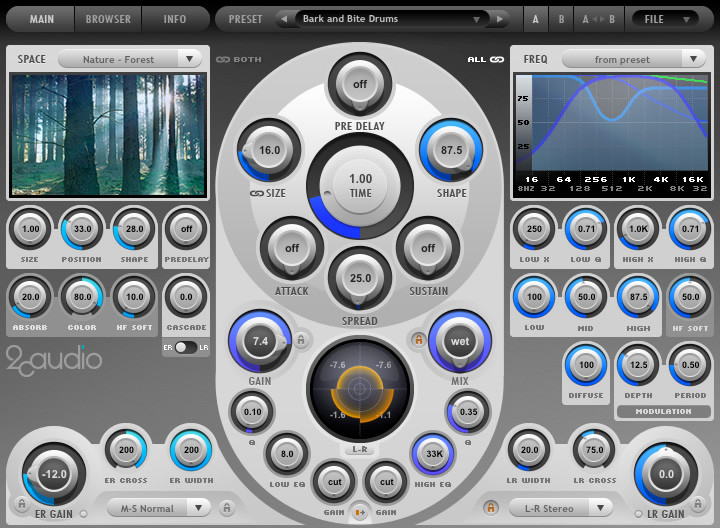The height and width of the screenshot is (528, 720).
Task: Click the lock icon next to ER GAIN
Action: [21, 504]
